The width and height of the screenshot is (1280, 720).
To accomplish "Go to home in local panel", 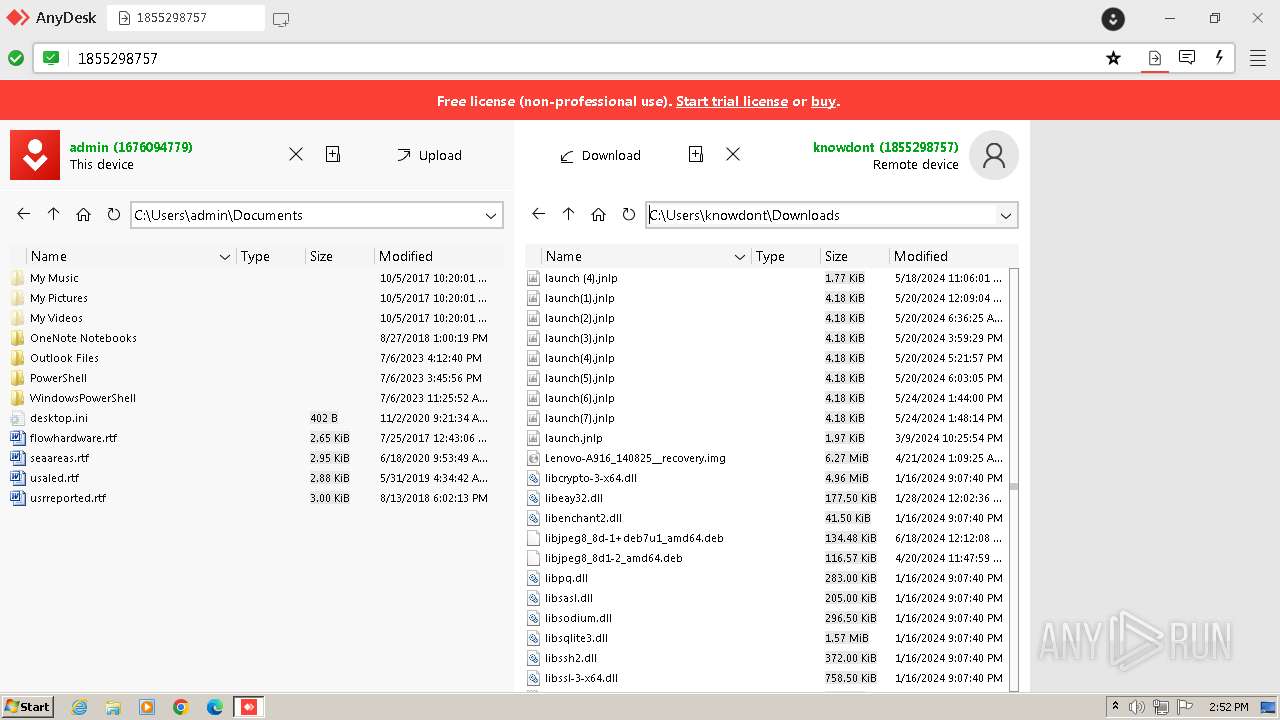I will point(84,214).
